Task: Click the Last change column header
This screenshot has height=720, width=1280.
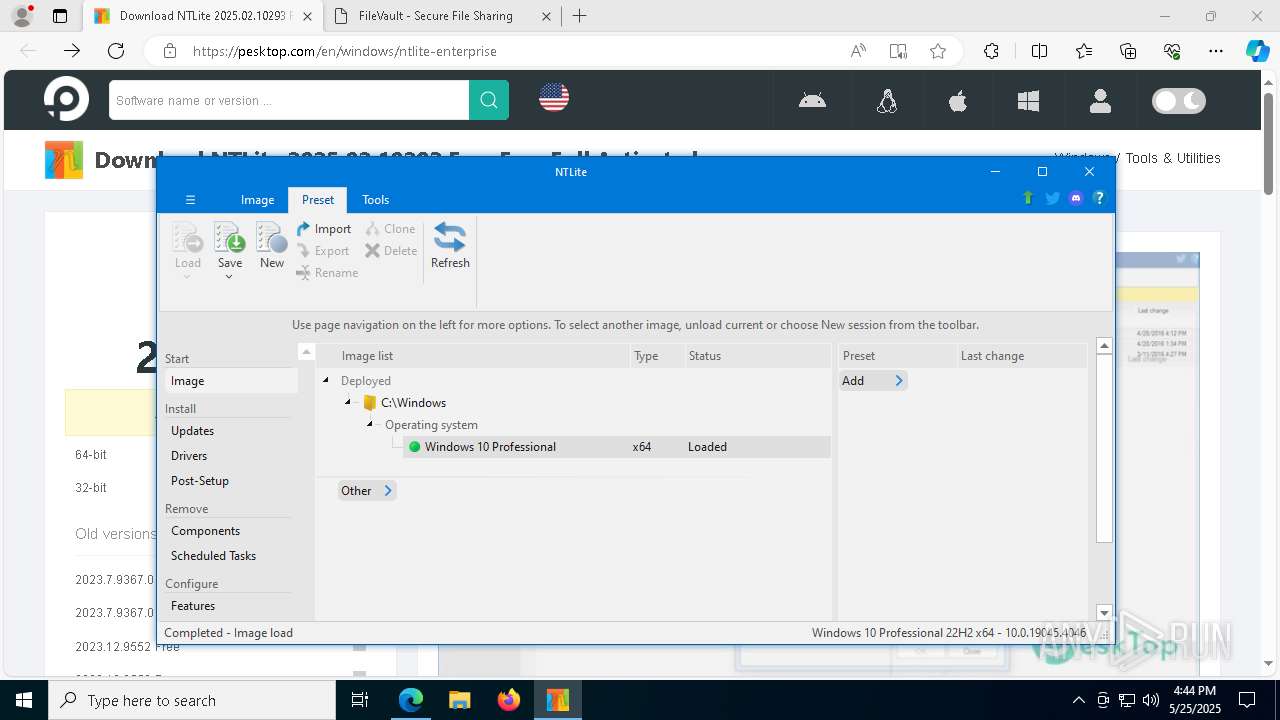Action: (x=1021, y=356)
